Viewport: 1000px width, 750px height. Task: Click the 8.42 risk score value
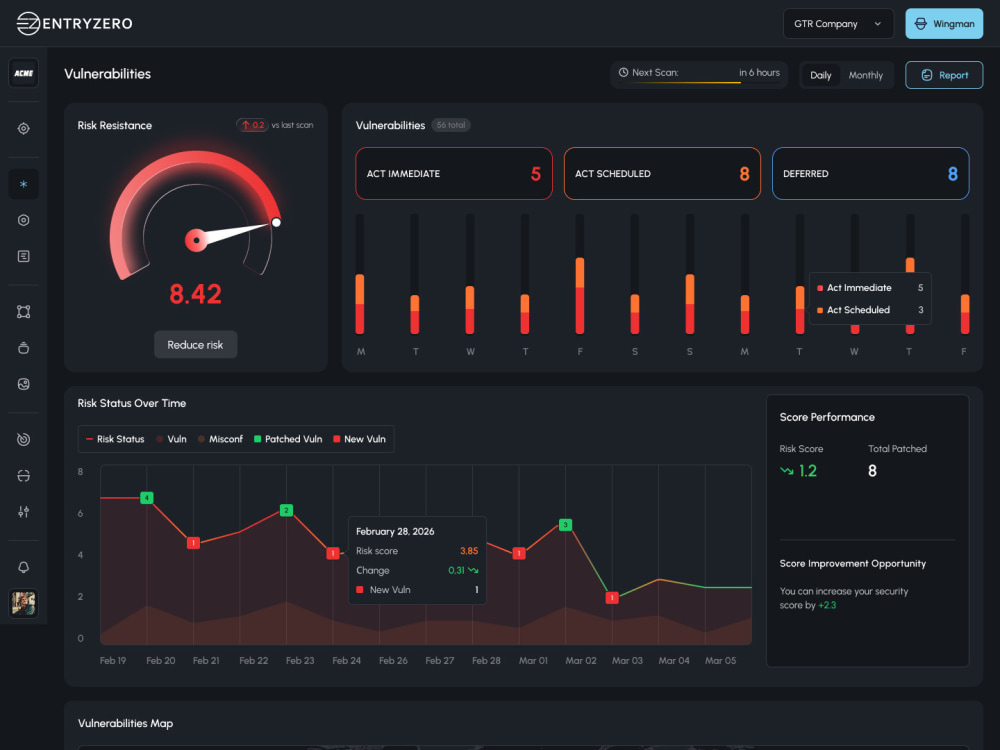[195, 294]
